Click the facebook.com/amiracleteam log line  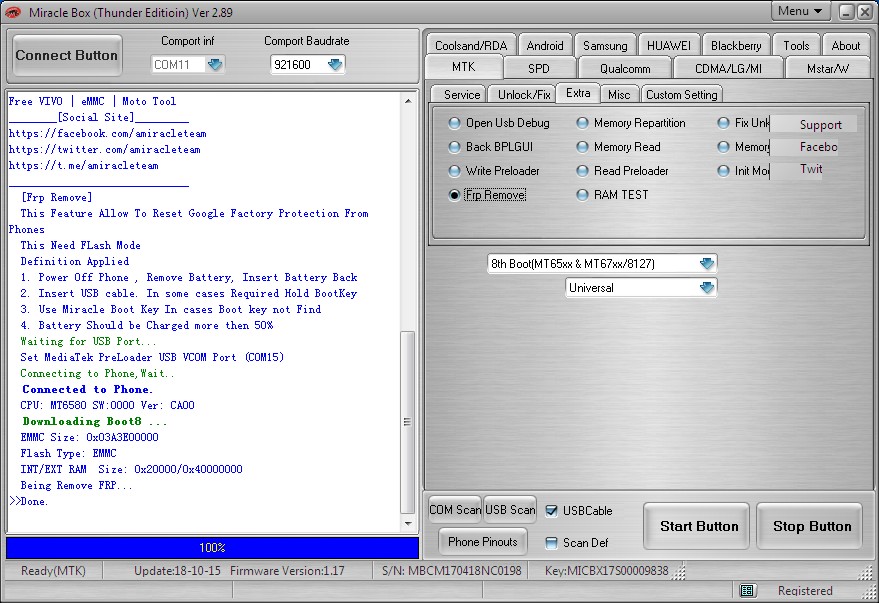(108, 133)
